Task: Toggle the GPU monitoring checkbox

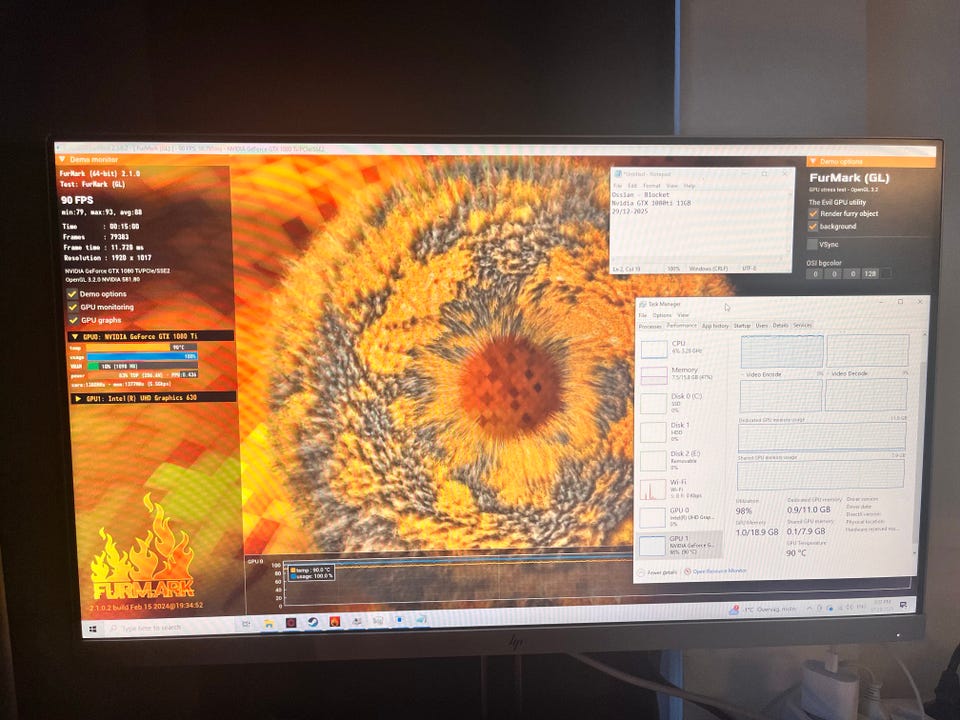Action: click(x=72, y=307)
